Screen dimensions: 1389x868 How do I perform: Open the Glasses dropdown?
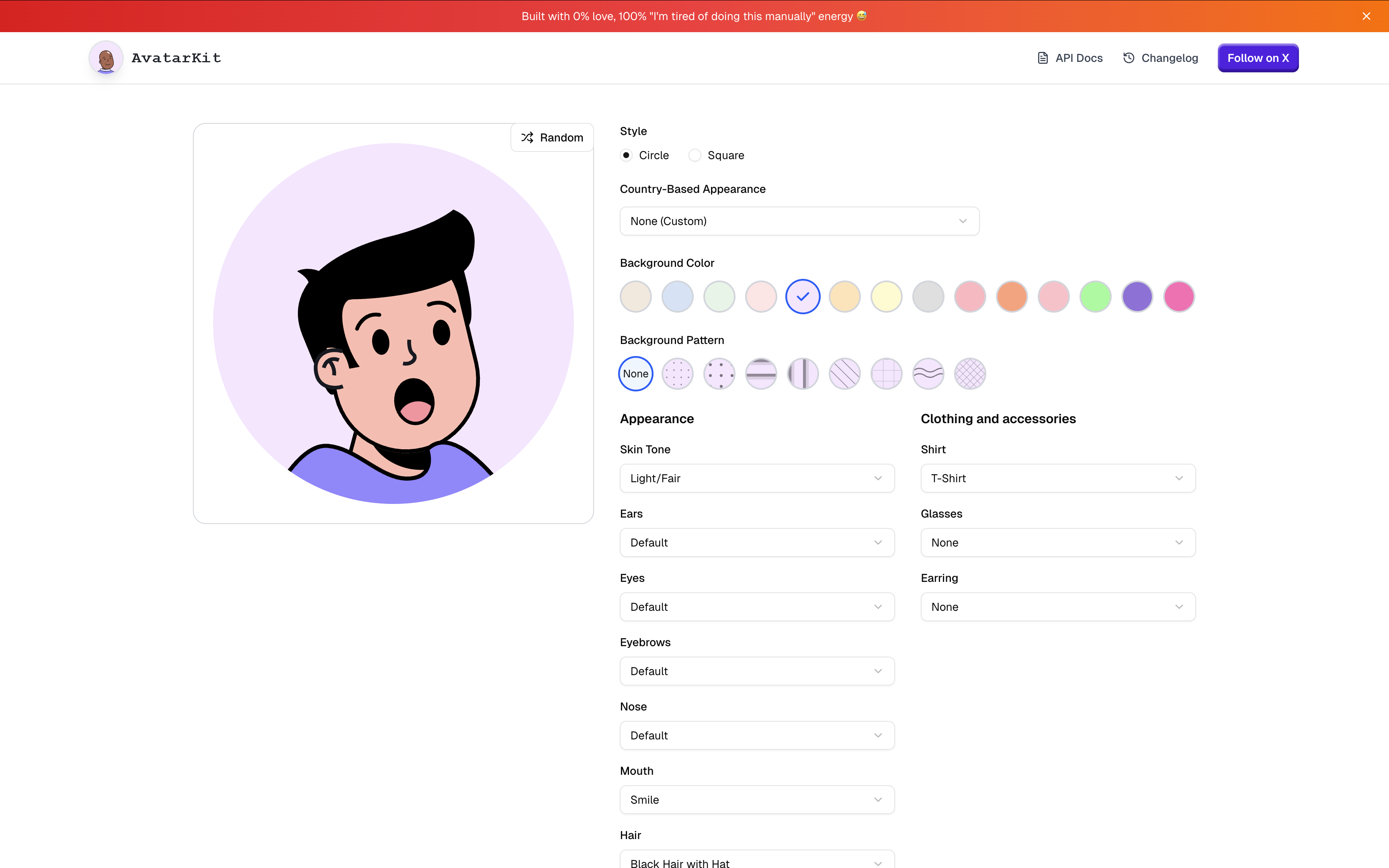1057,542
